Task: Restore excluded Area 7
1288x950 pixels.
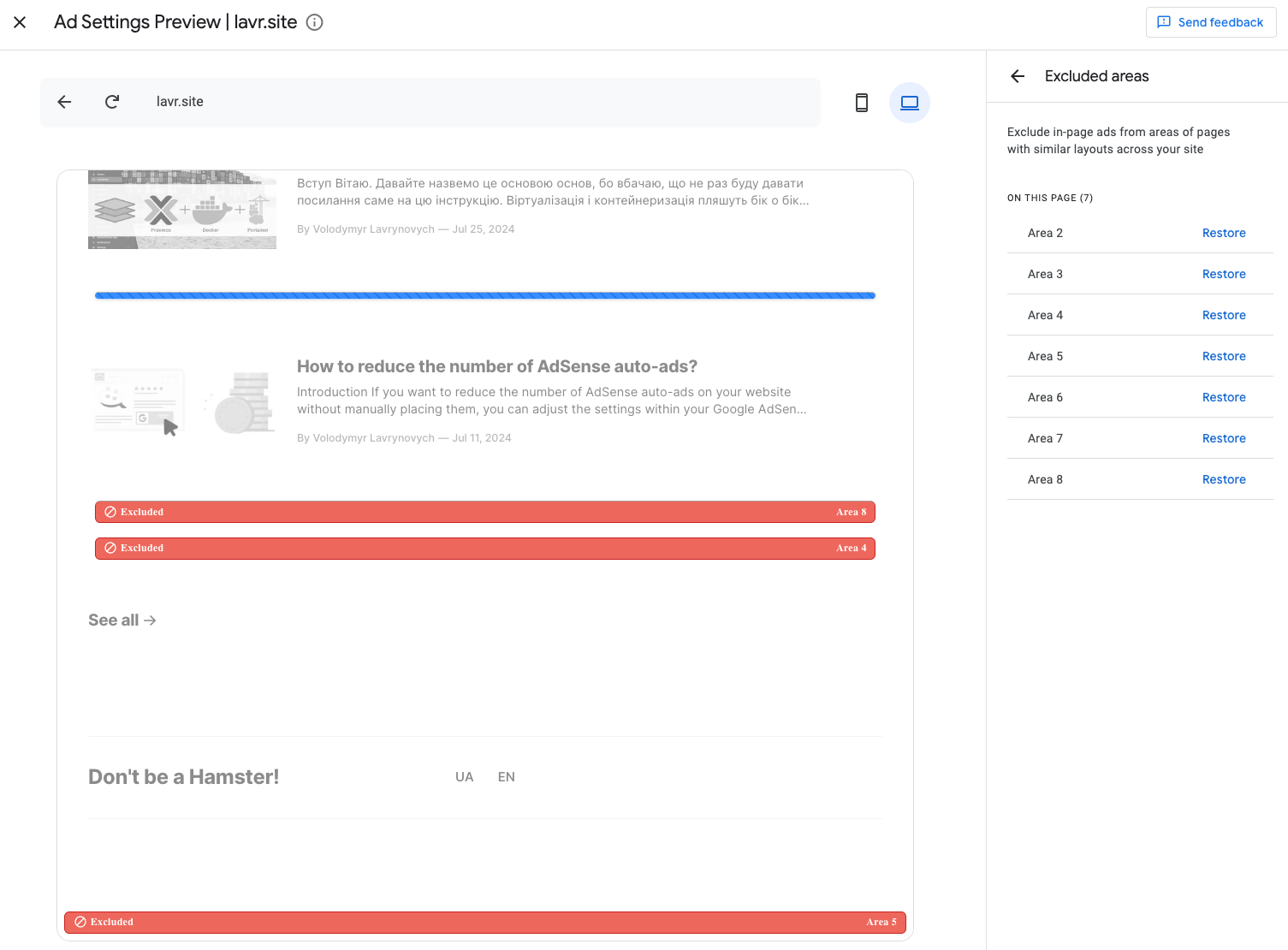Action: point(1223,438)
